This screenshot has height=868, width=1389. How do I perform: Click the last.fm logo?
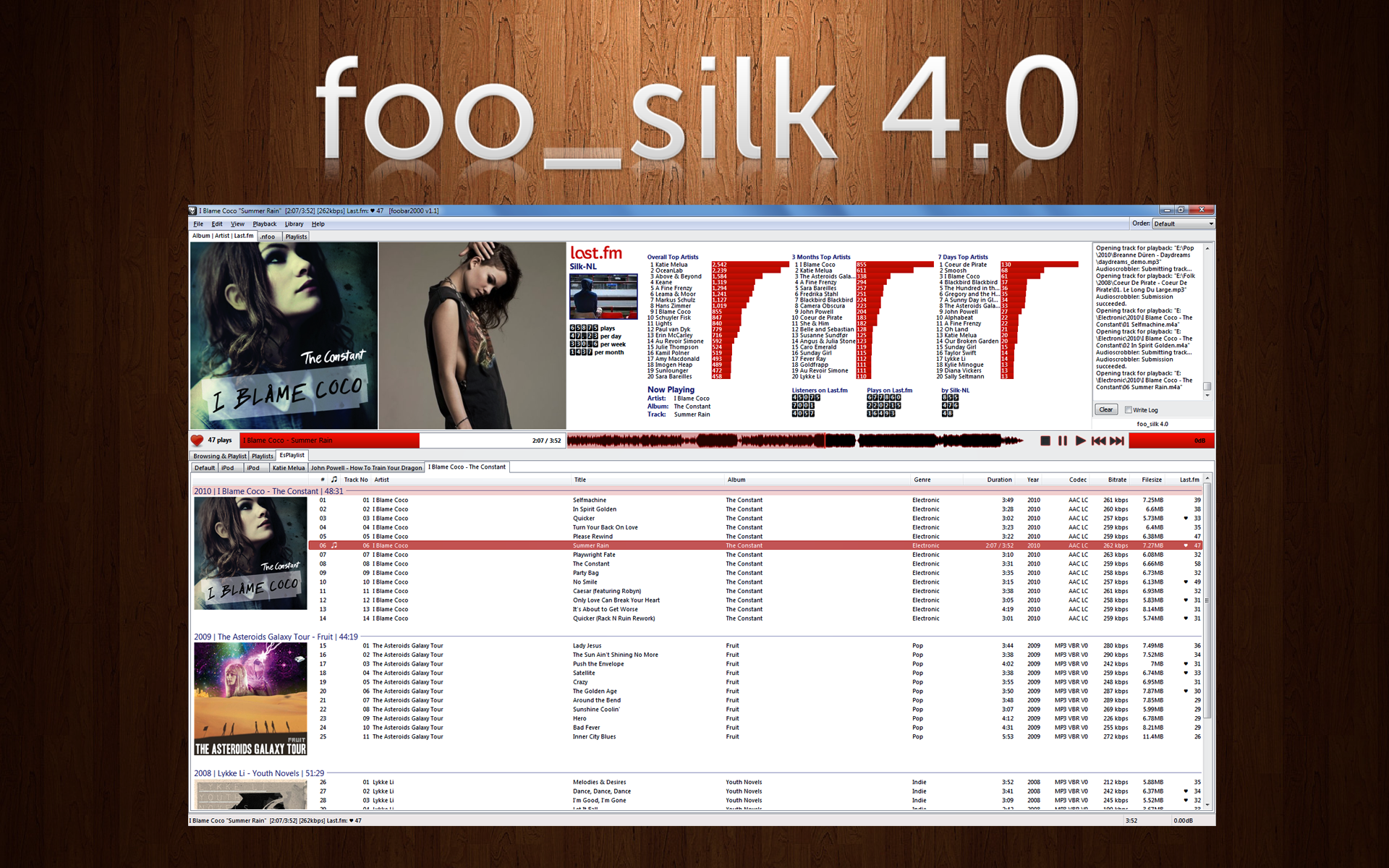[596, 252]
